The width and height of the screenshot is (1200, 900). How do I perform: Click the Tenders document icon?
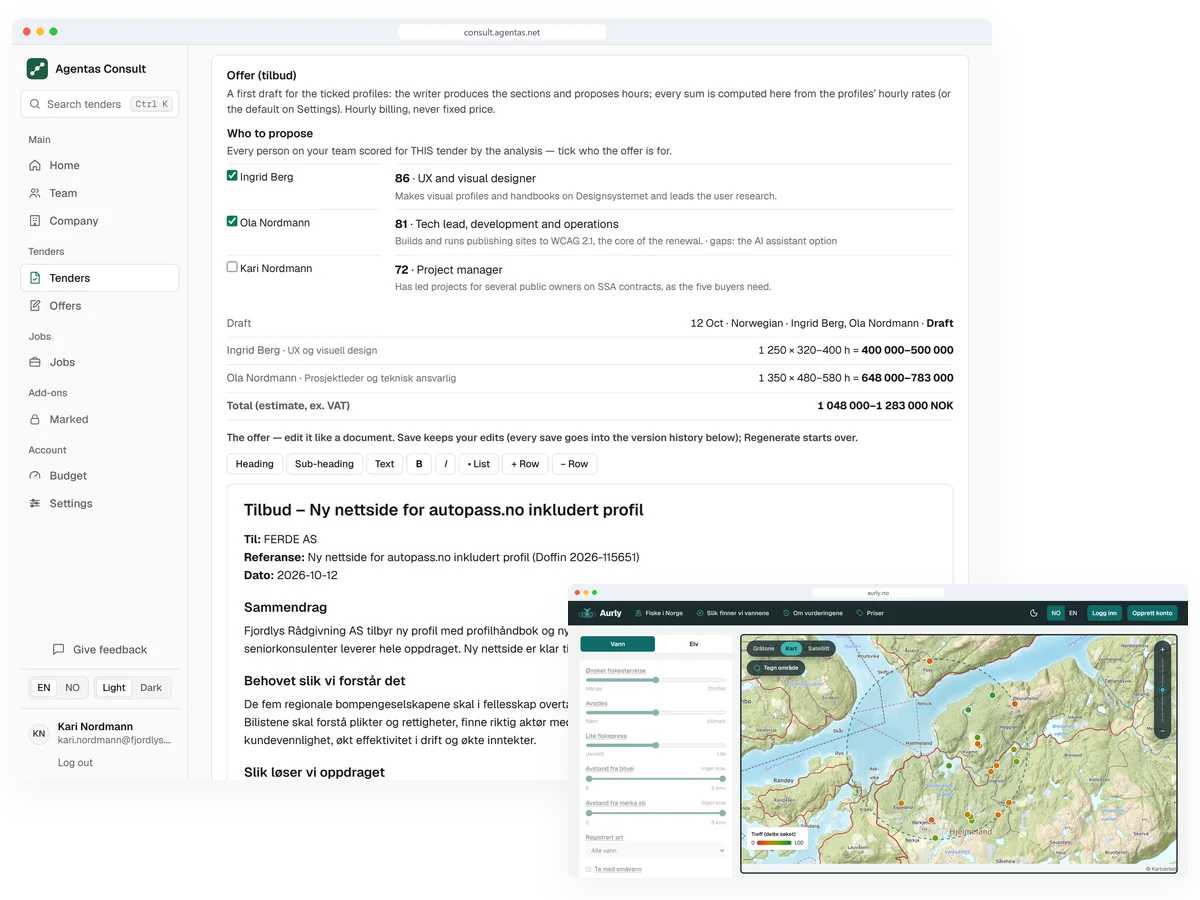pos(35,278)
